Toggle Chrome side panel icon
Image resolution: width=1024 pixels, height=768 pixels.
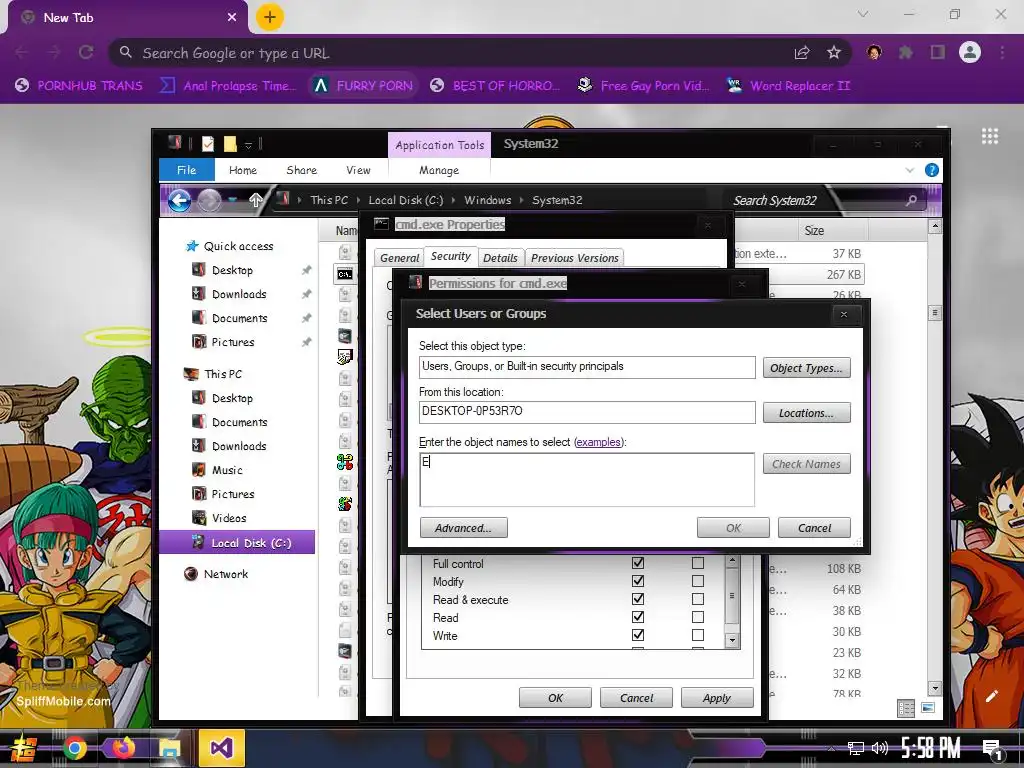(937, 52)
